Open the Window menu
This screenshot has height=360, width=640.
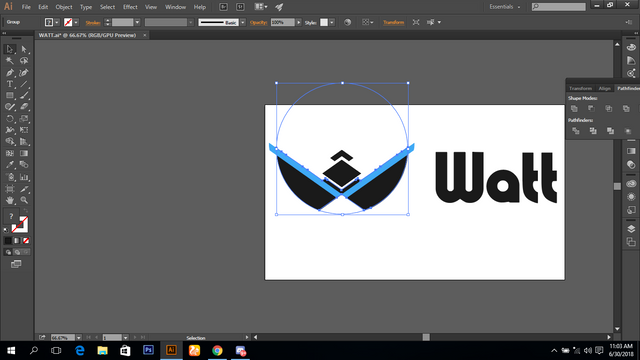[x=176, y=7]
